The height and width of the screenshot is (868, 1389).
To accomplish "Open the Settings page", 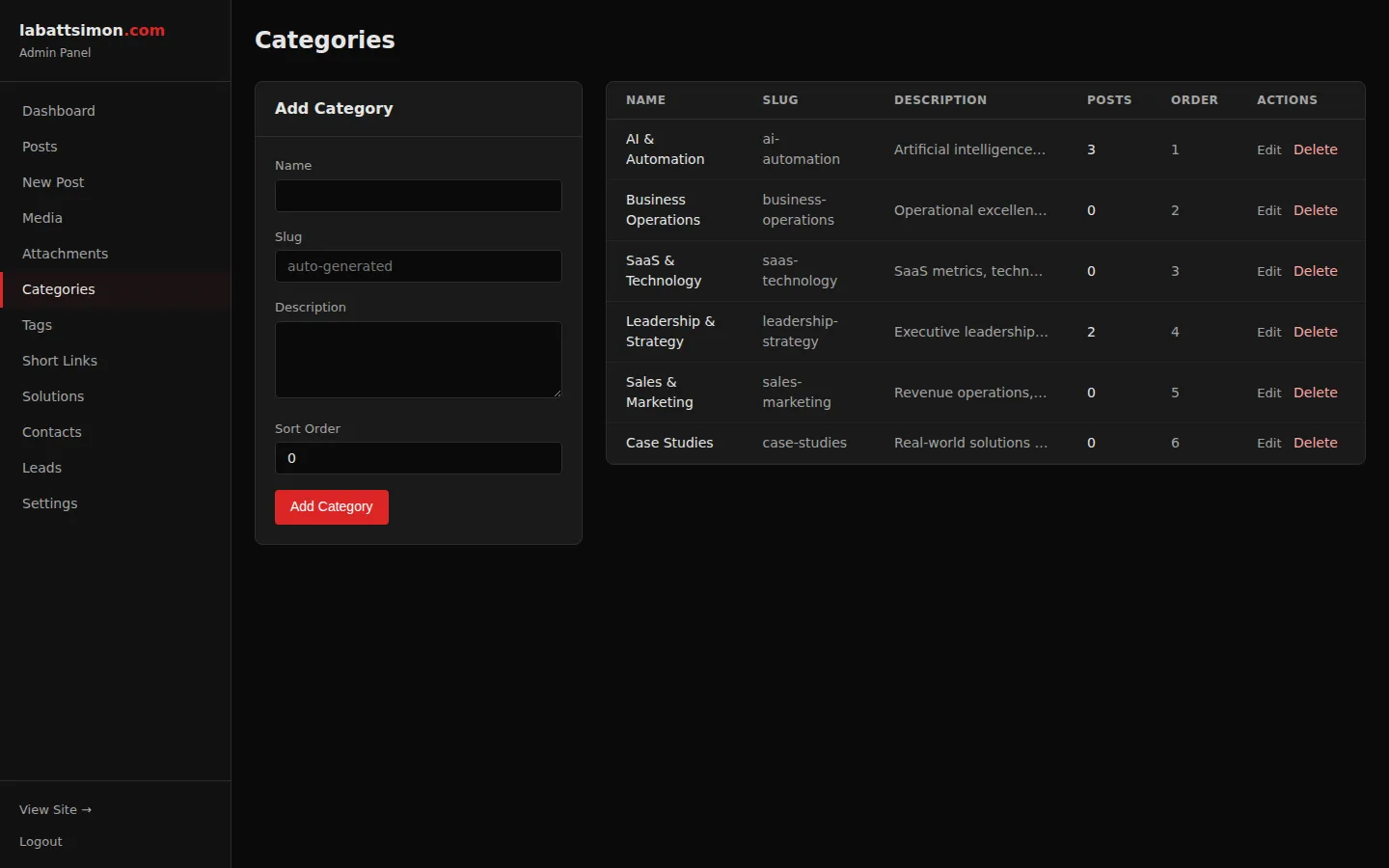I will [49, 503].
